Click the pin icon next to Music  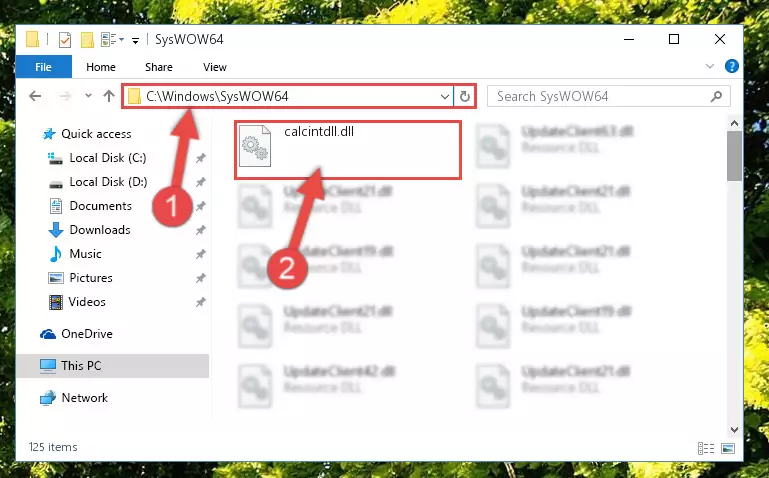point(201,254)
